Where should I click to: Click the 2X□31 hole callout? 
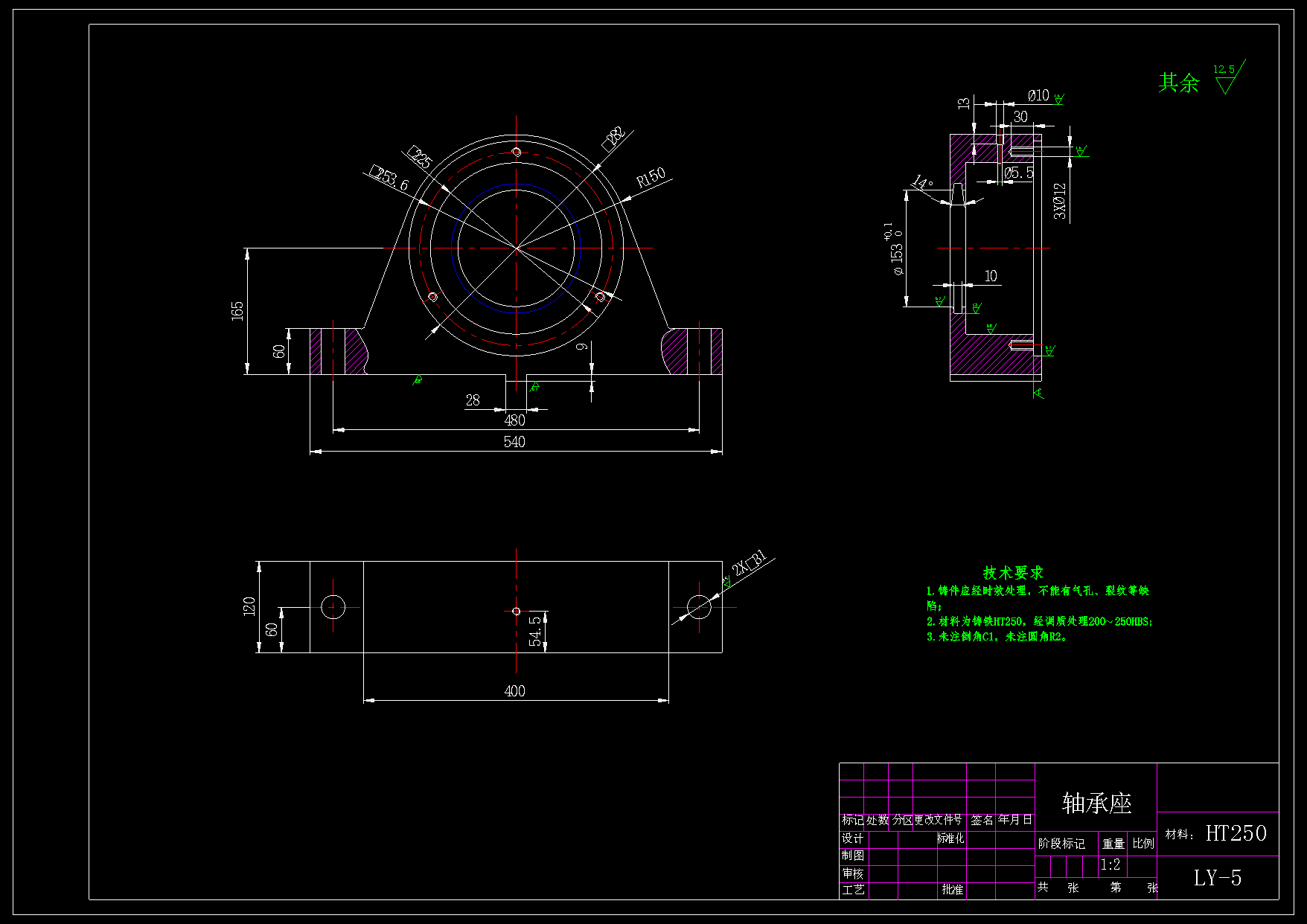pos(749,563)
